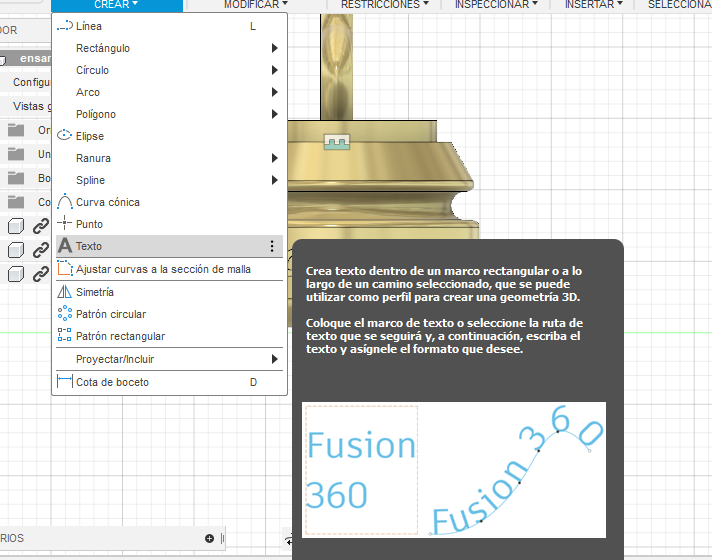Choose the Polígono menu entry
712x560 pixels.
coord(169,114)
